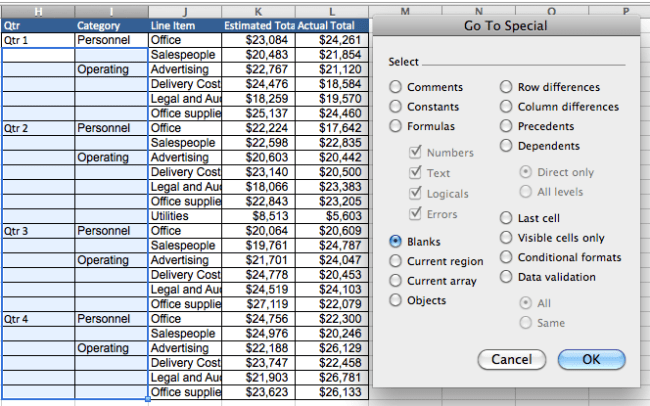Choose Visible cells only option

507,238
